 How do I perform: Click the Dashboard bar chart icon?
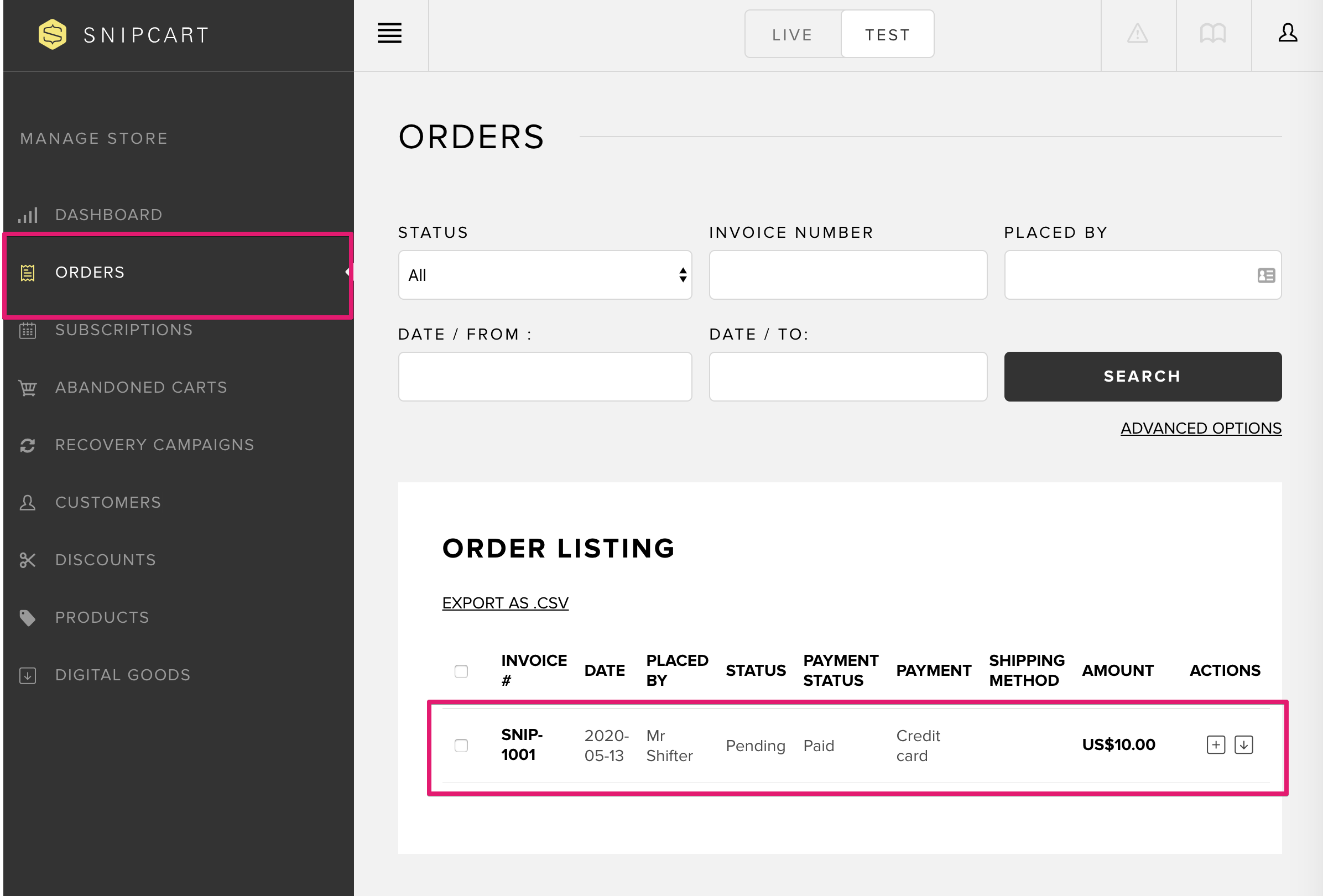coord(28,215)
